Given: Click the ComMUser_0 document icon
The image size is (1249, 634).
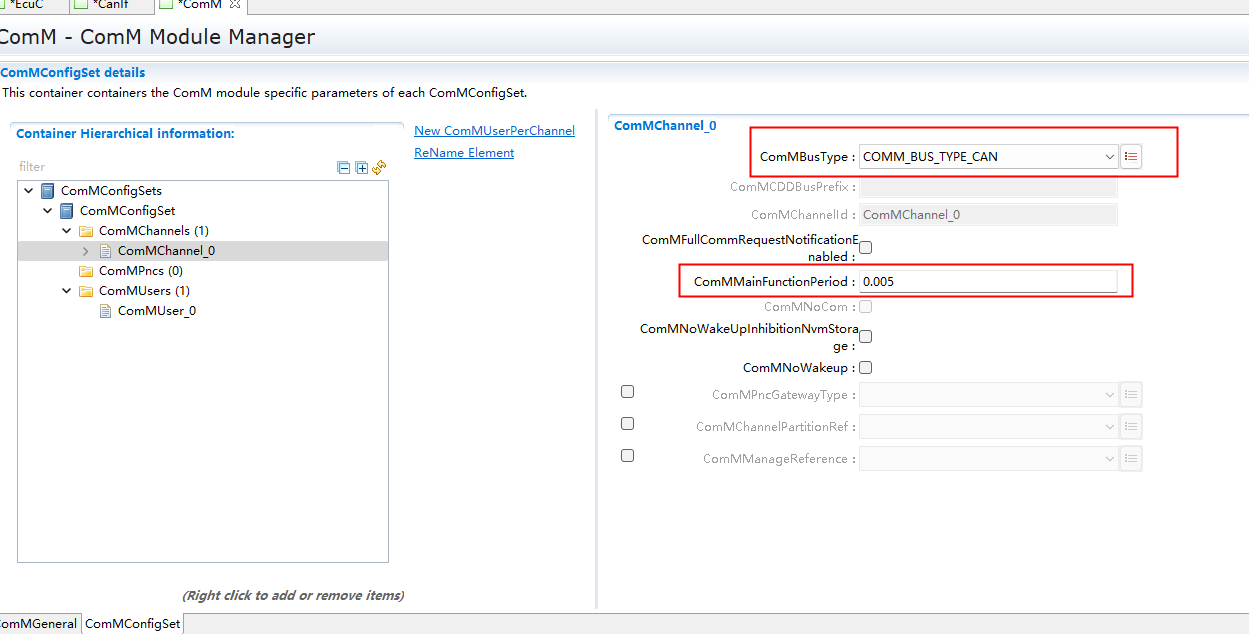Looking at the screenshot, I should pyautogui.click(x=105, y=311).
